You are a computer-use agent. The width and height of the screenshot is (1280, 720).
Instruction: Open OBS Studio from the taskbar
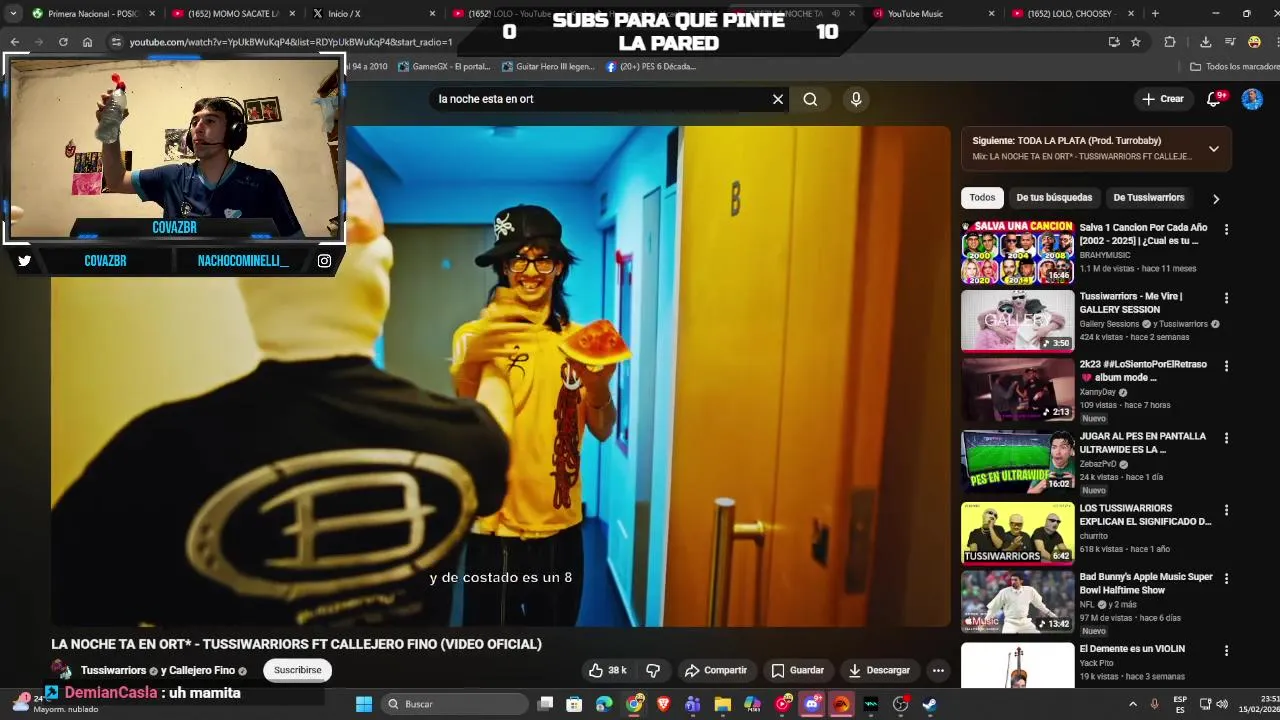[x=900, y=704]
